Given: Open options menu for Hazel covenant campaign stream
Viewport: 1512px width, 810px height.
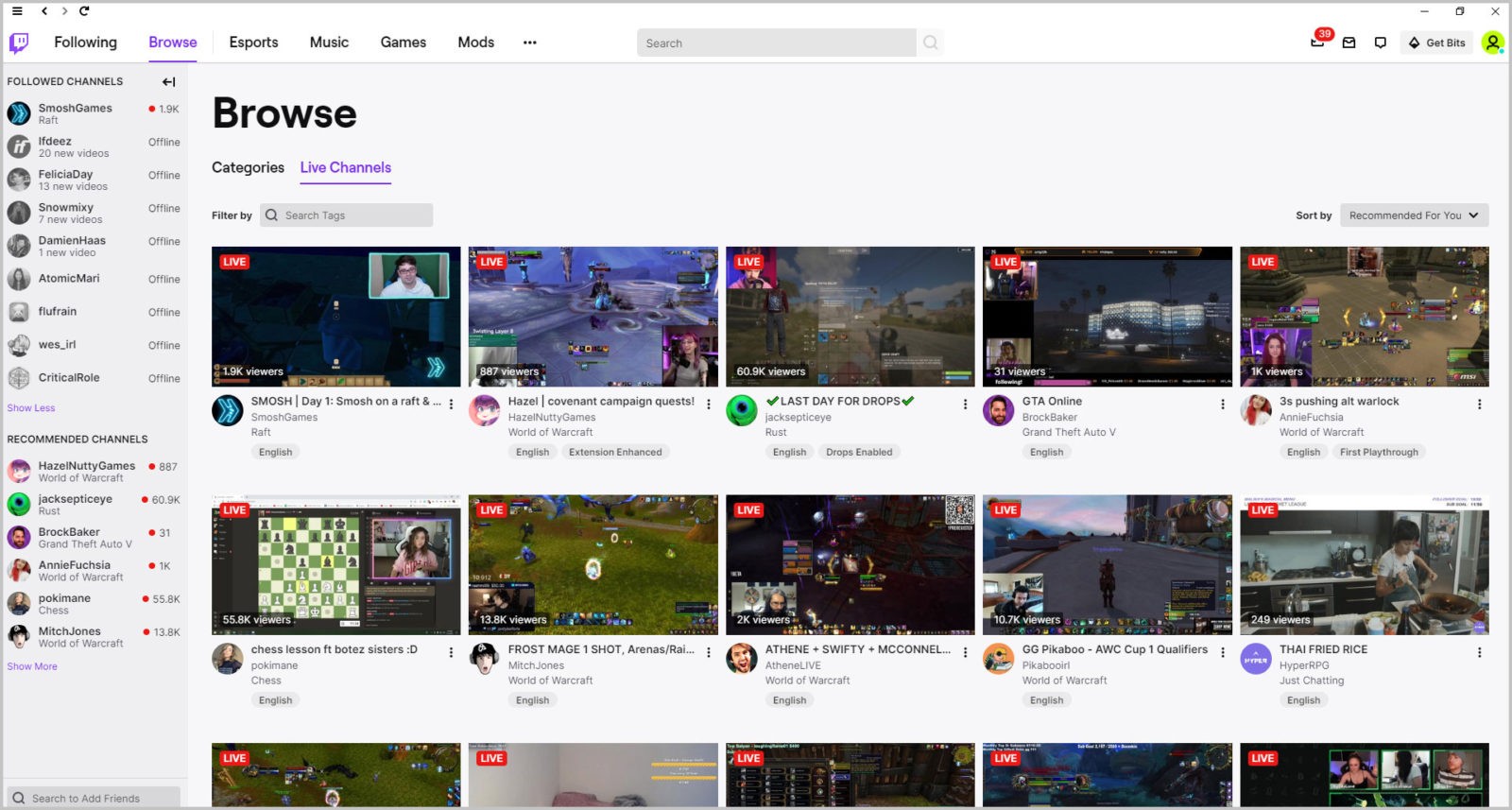Looking at the screenshot, I should [x=709, y=405].
